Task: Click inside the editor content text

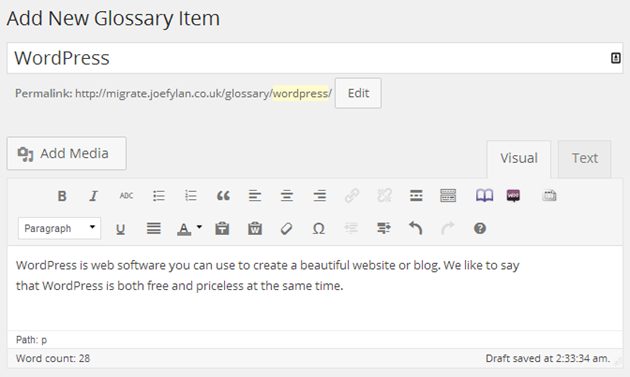Action: click(268, 275)
